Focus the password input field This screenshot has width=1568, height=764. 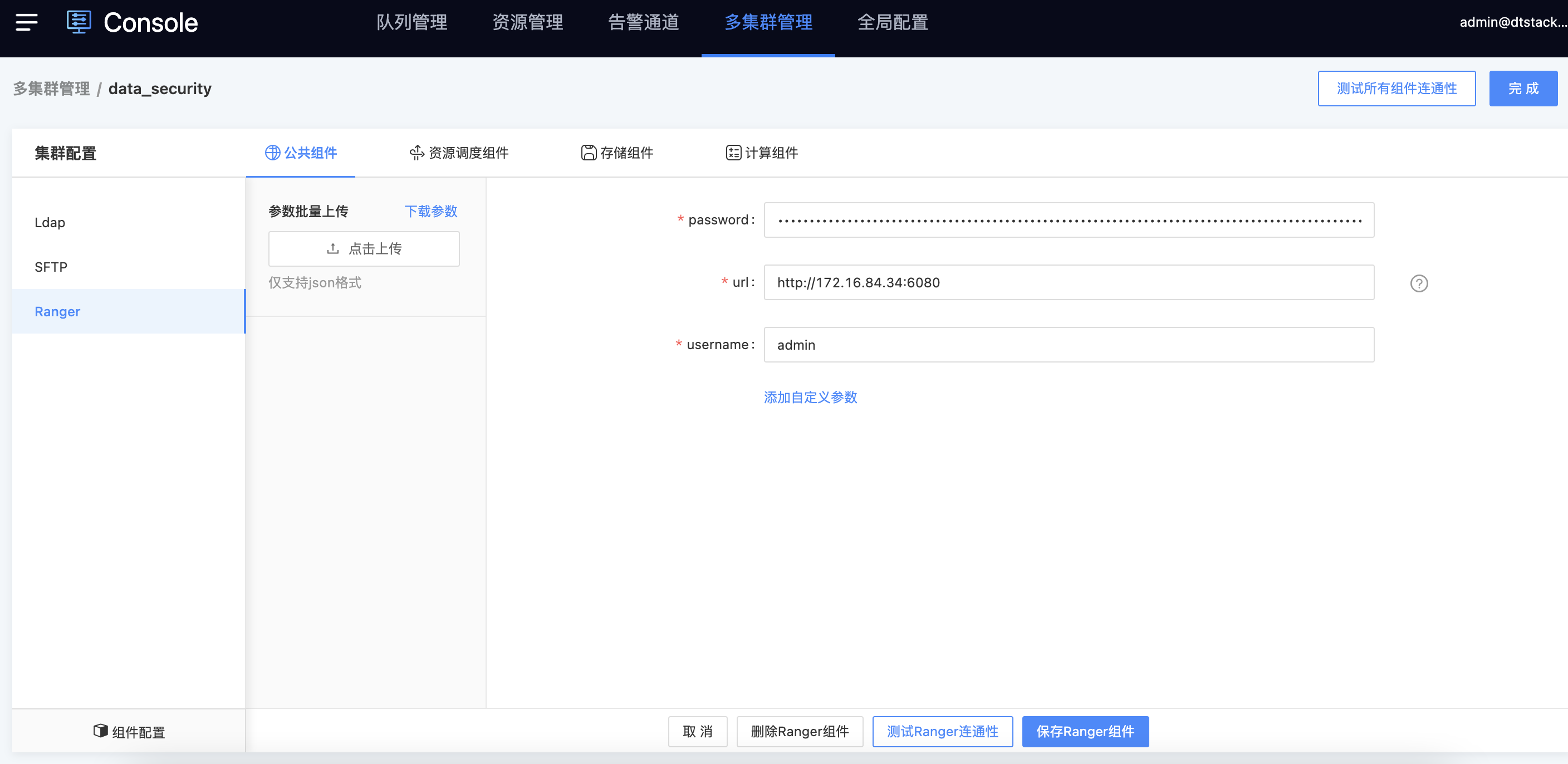1069,220
